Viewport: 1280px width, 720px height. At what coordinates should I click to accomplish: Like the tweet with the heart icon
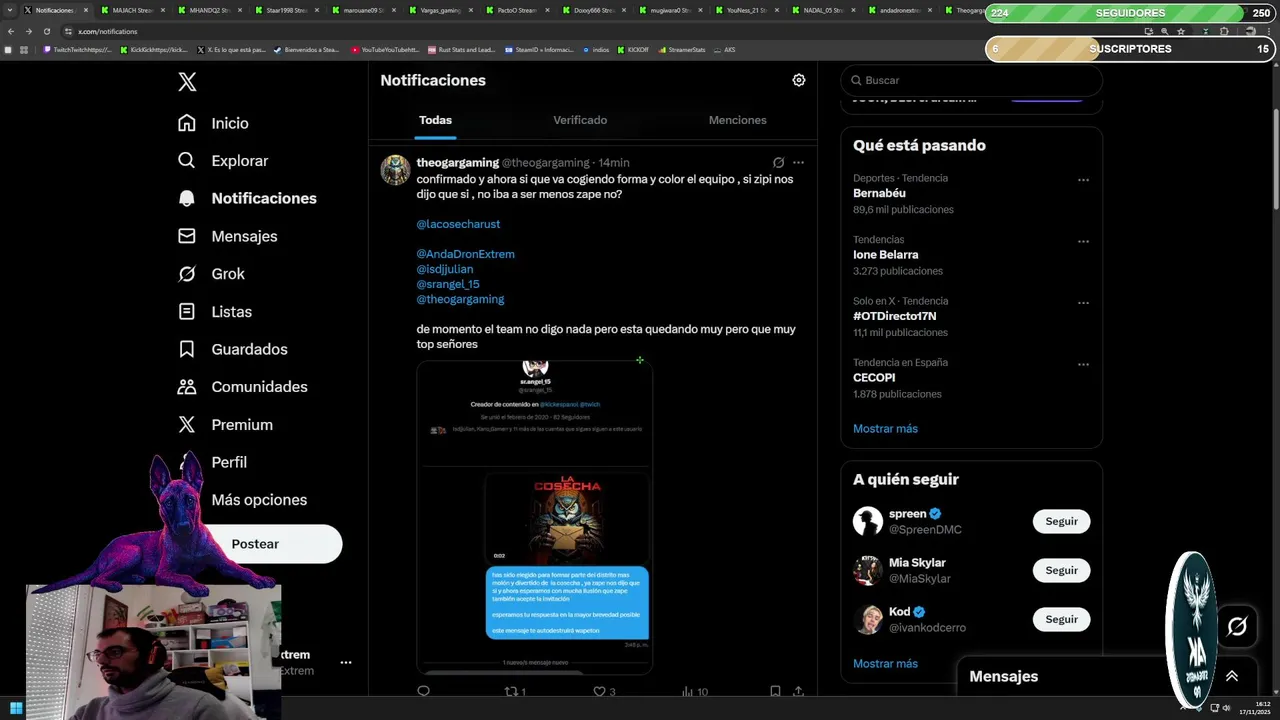(x=599, y=691)
